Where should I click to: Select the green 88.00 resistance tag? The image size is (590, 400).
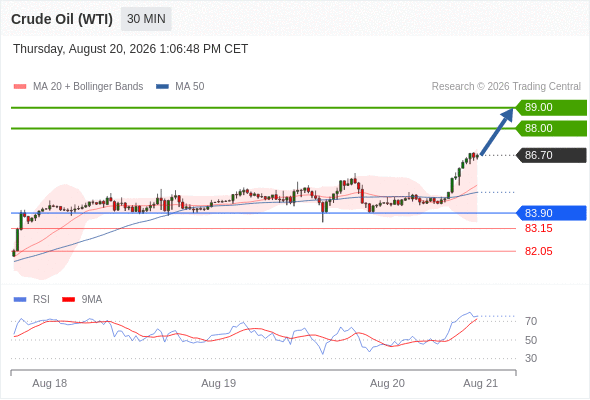[550, 128]
